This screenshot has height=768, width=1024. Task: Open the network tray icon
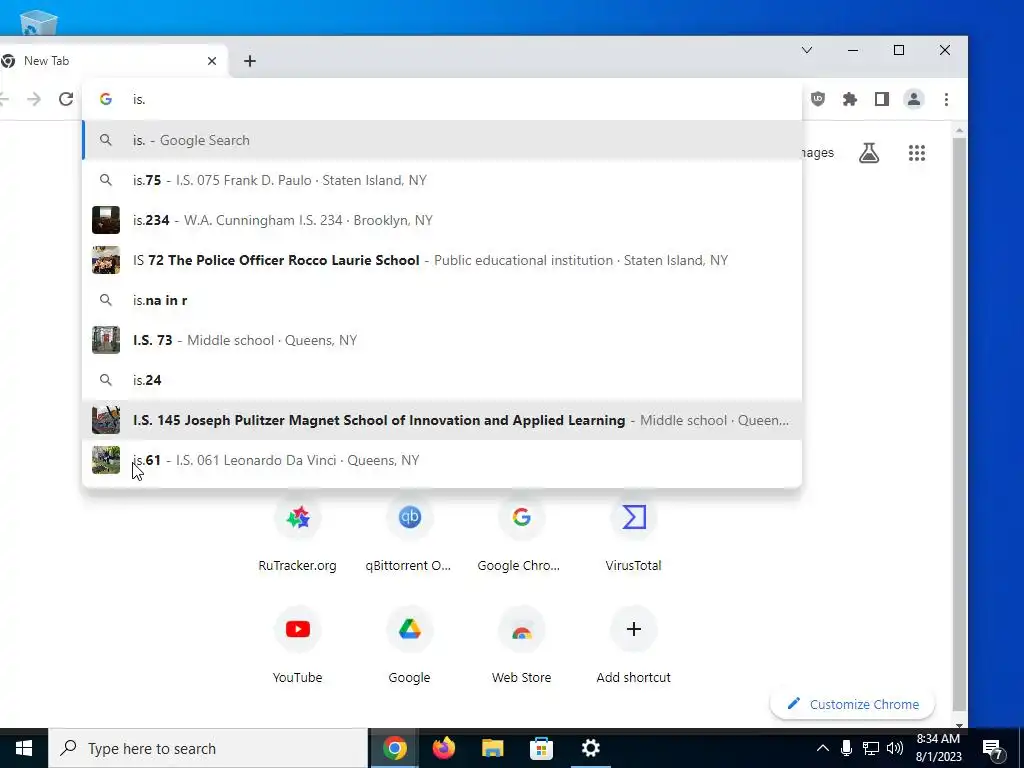(871, 748)
